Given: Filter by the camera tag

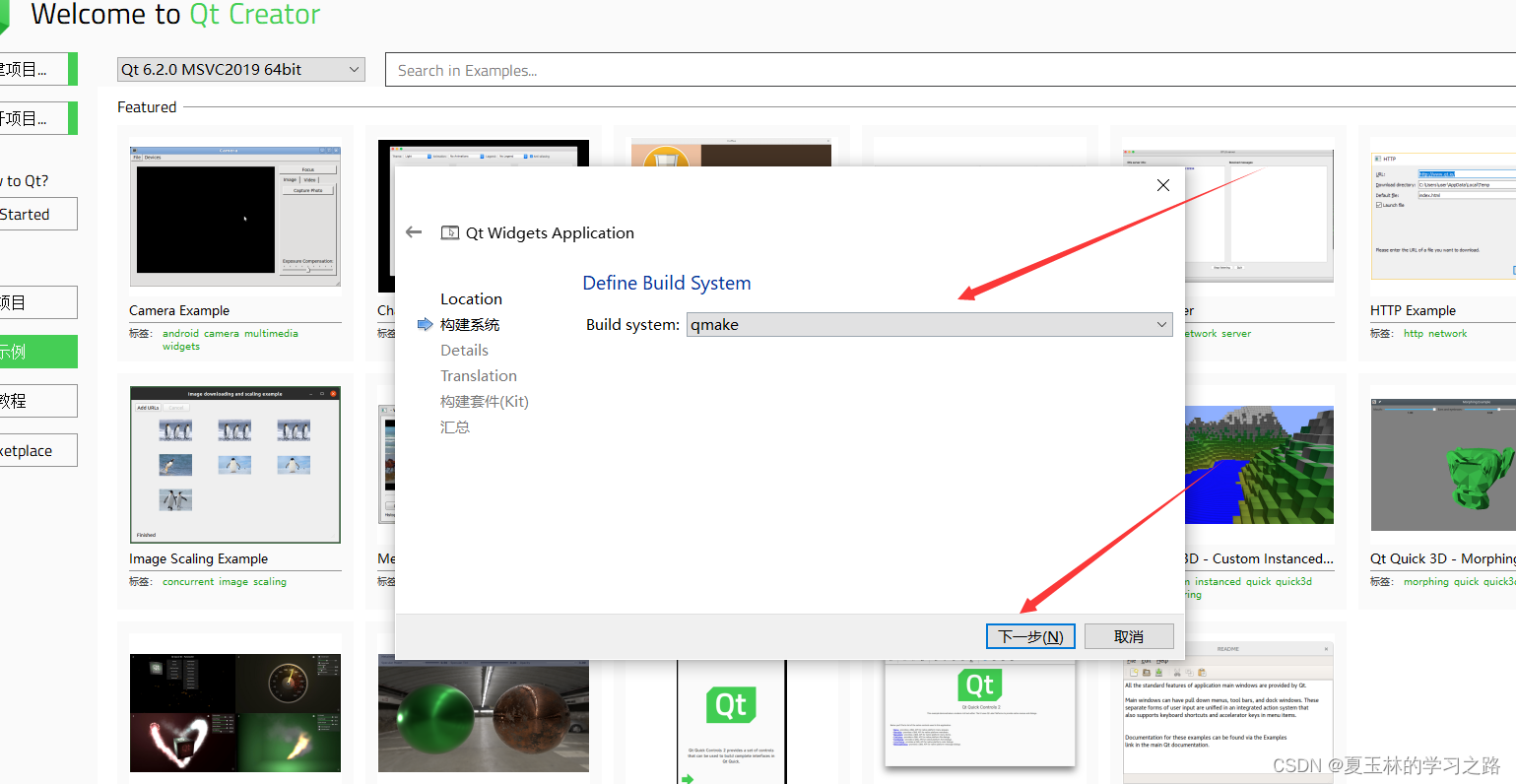Looking at the screenshot, I should pyautogui.click(x=222, y=334).
